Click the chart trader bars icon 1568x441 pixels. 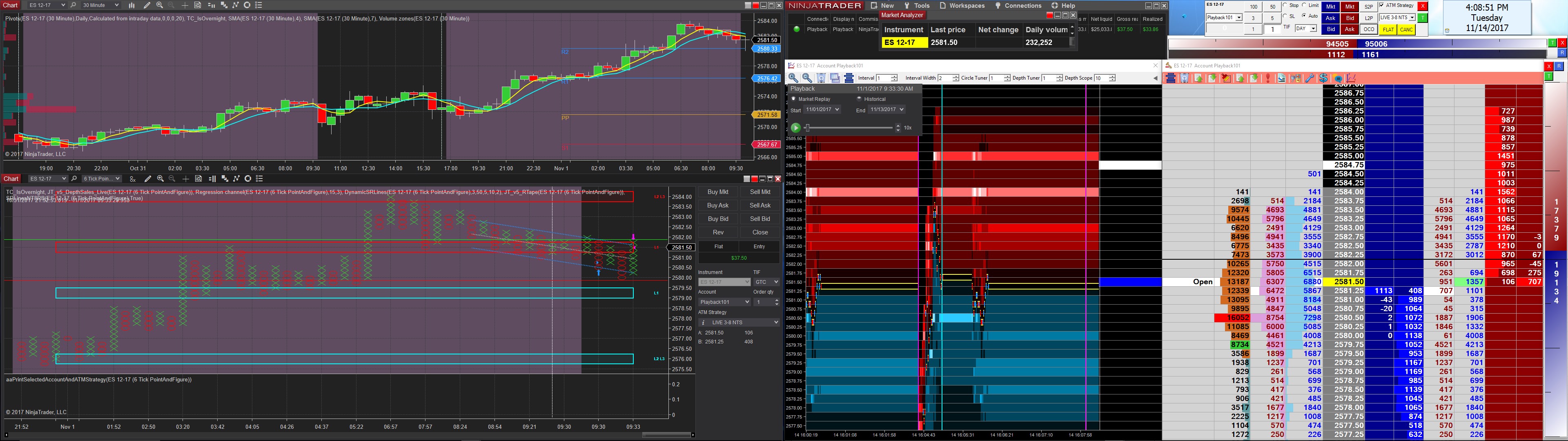tap(211, 5)
